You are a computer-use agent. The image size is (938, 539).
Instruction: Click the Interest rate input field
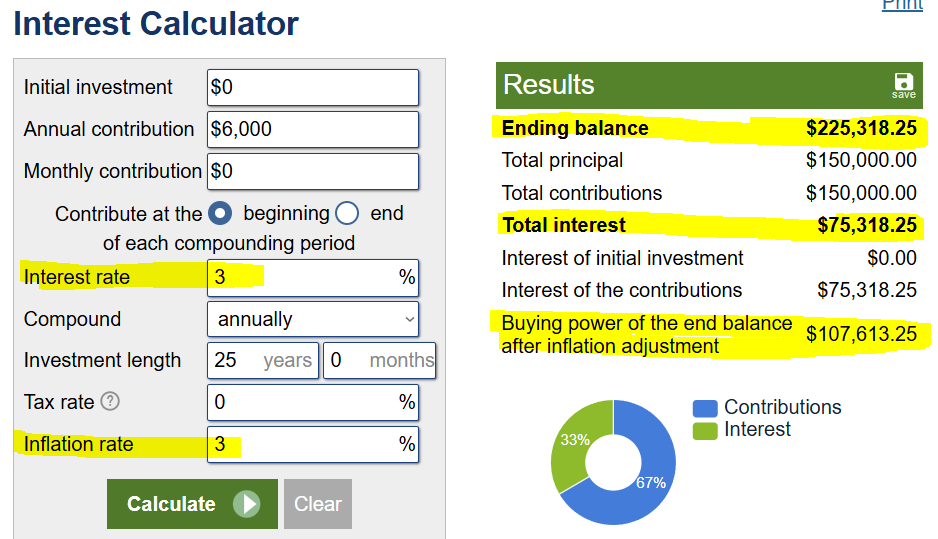point(313,278)
